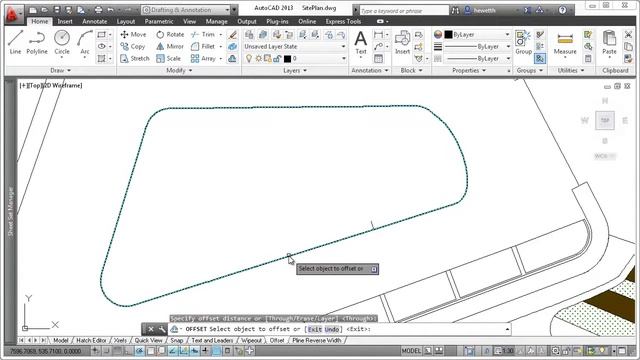Viewport: 640px width, 360px height.
Task: Click the Stretch tool
Action: (x=135, y=59)
